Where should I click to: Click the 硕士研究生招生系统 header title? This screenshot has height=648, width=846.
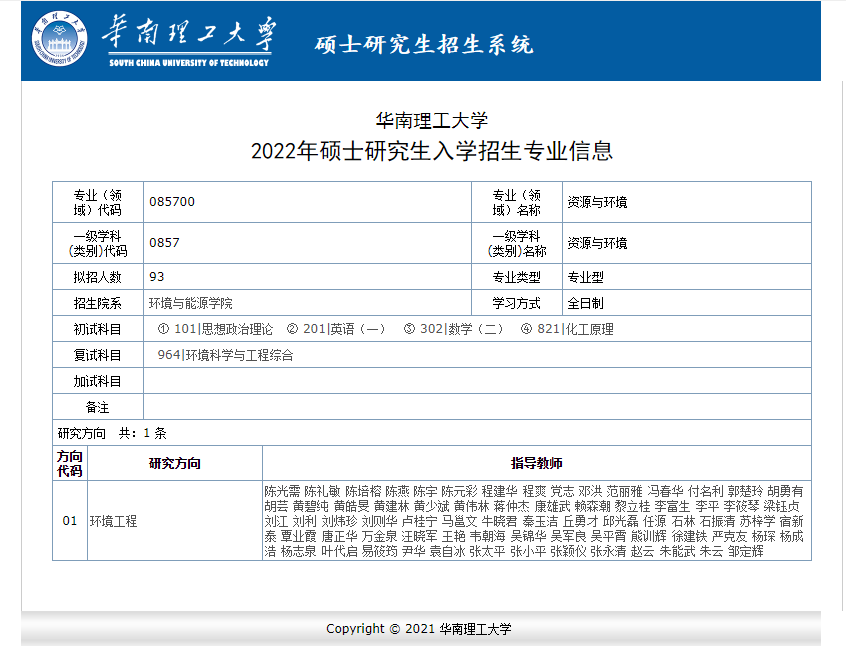(424, 45)
